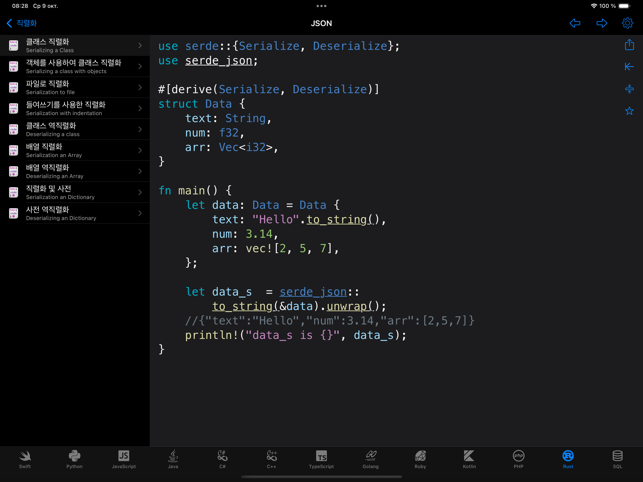643x482 pixels.
Task: Go back to 직렬화 list
Action: pos(22,23)
